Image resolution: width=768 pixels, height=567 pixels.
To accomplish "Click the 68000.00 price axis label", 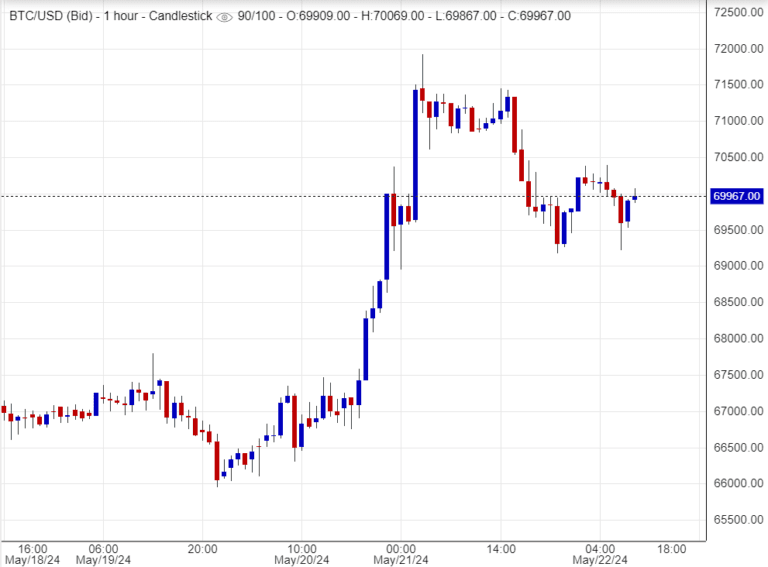I will (737, 339).
